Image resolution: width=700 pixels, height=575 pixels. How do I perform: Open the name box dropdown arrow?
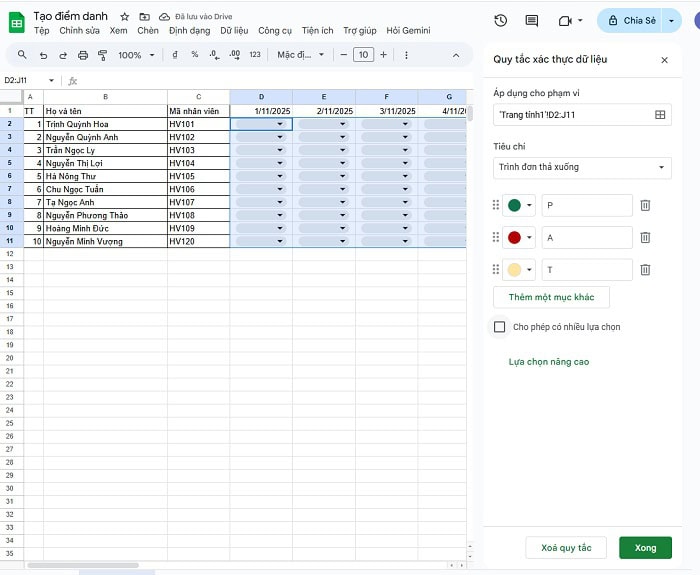[x=51, y=80]
